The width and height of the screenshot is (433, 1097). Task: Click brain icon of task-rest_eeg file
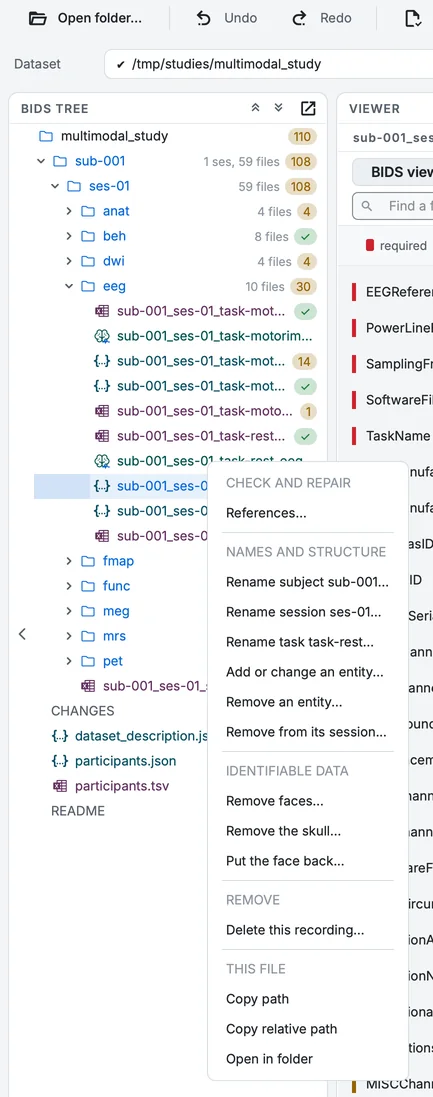(x=101, y=461)
